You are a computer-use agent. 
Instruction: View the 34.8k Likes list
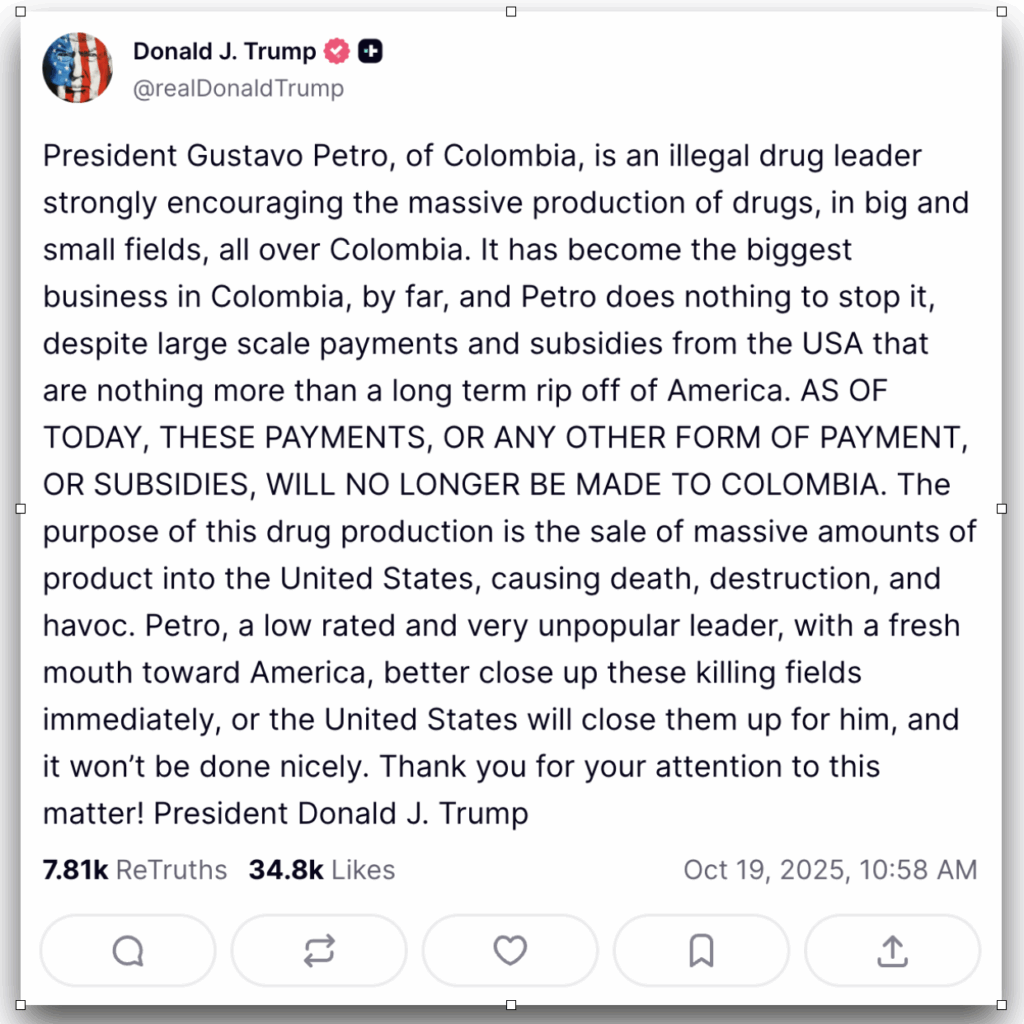click(x=322, y=870)
